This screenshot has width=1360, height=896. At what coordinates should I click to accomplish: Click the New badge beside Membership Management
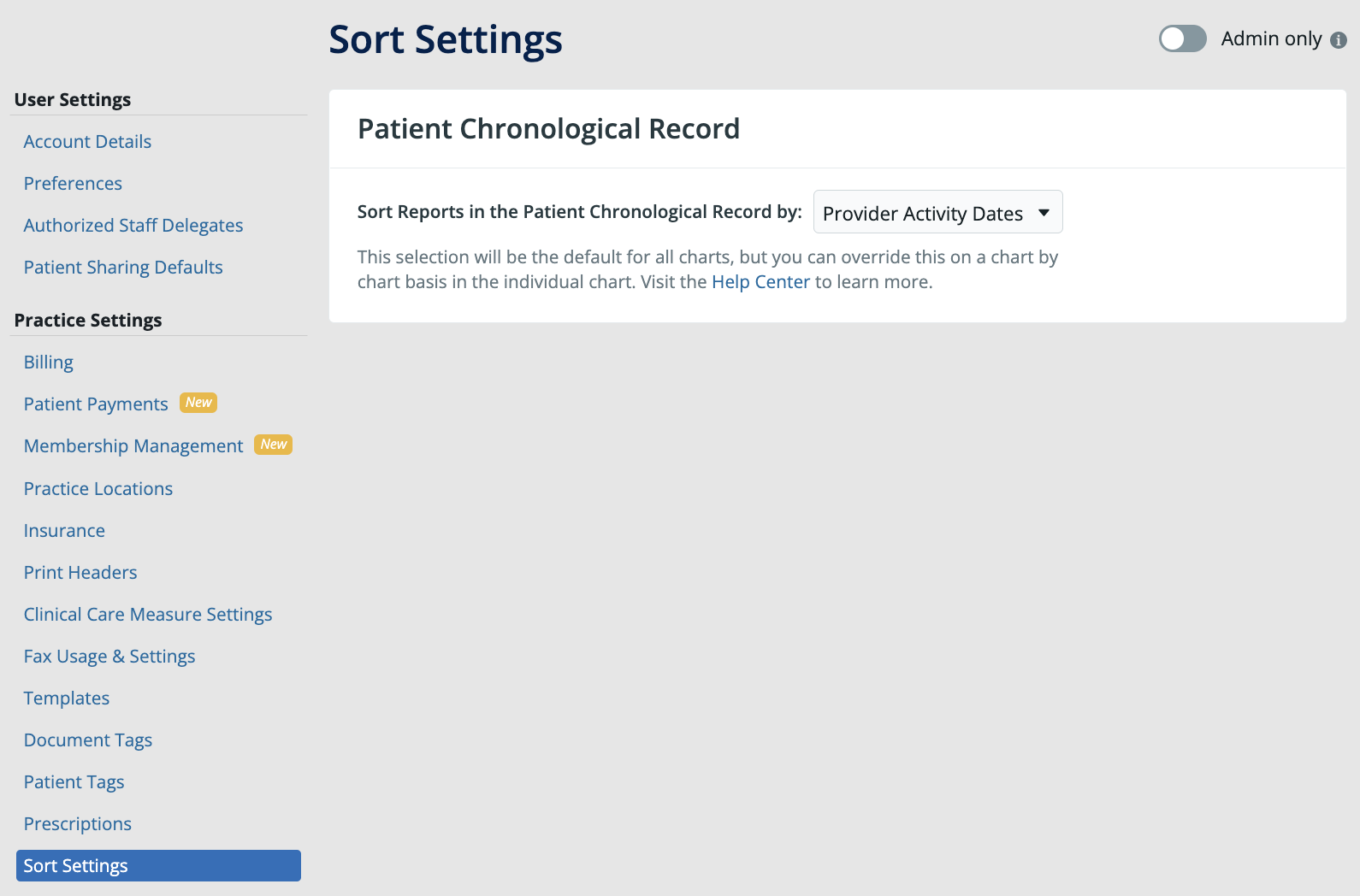tap(273, 445)
